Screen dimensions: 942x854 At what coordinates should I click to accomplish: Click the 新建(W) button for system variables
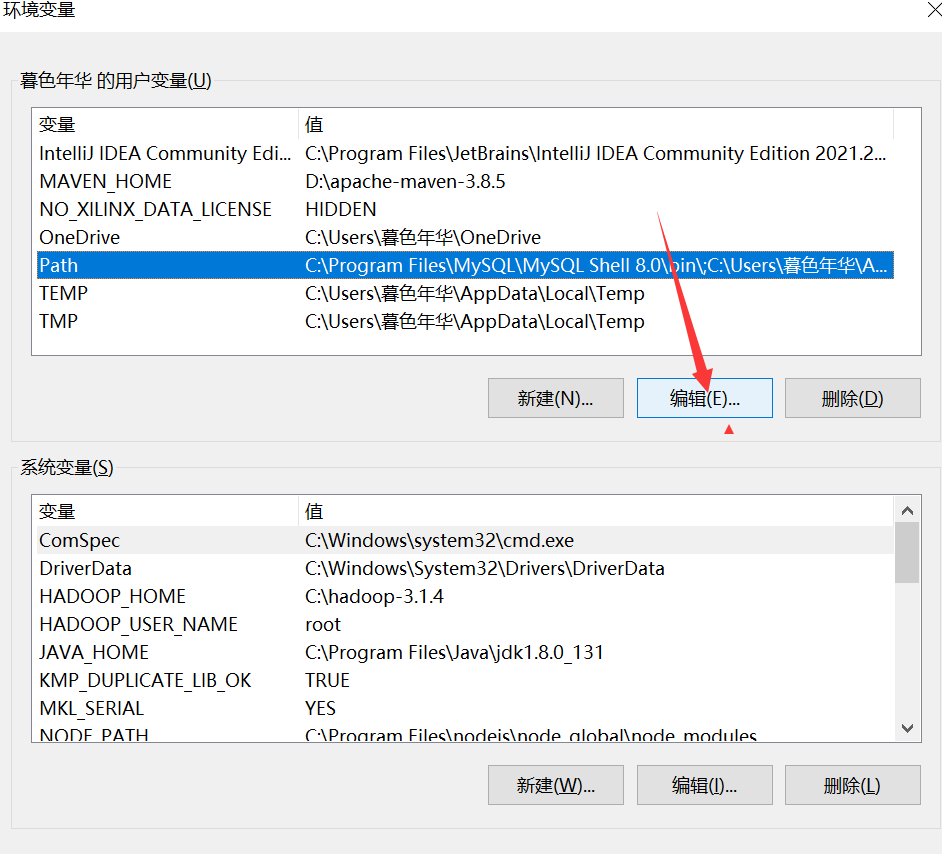pyautogui.click(x=555, y=785)
